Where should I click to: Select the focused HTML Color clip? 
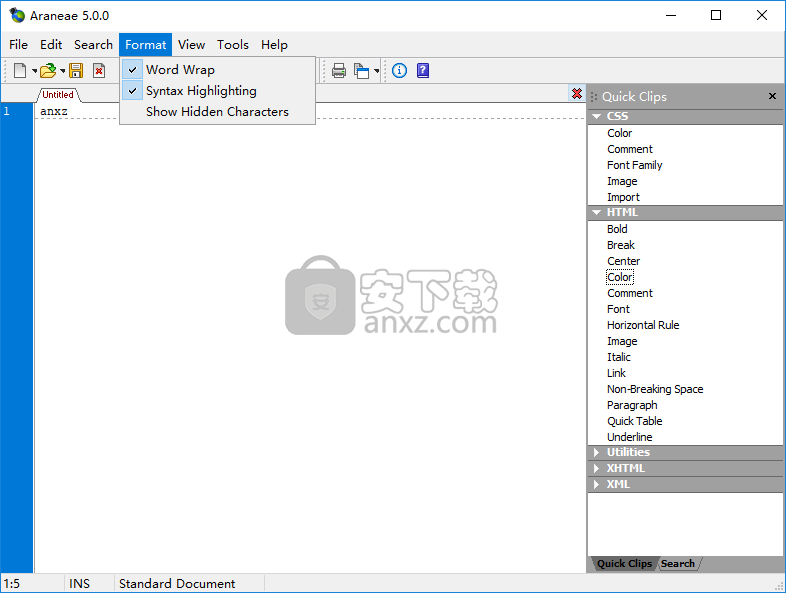tap(620, 277)
